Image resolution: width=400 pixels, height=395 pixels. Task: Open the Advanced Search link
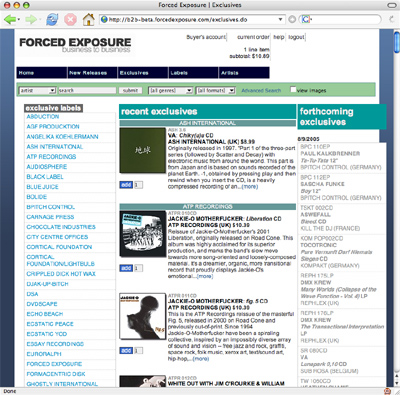(x=261, y=90)
